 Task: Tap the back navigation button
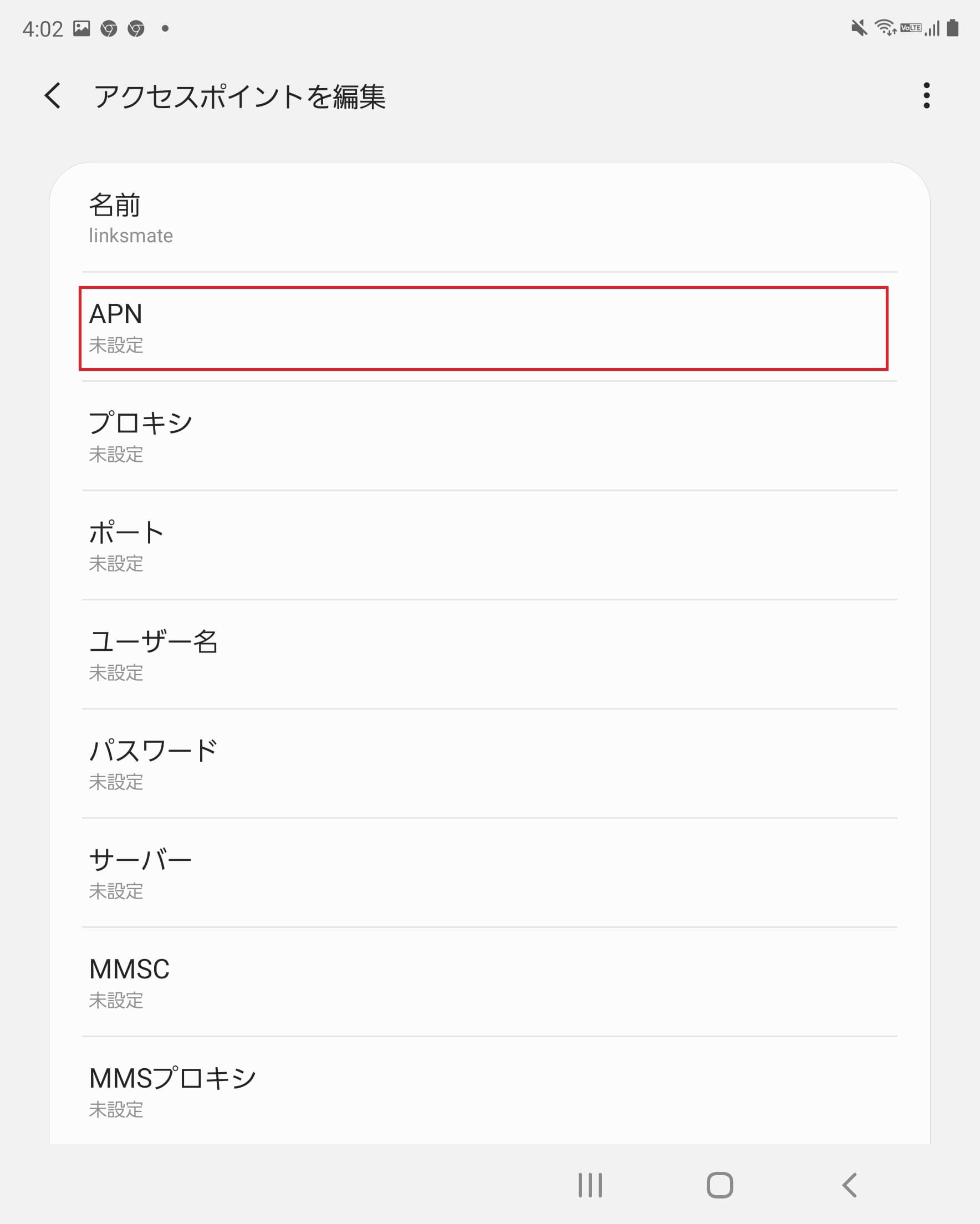pos(848,1185)
